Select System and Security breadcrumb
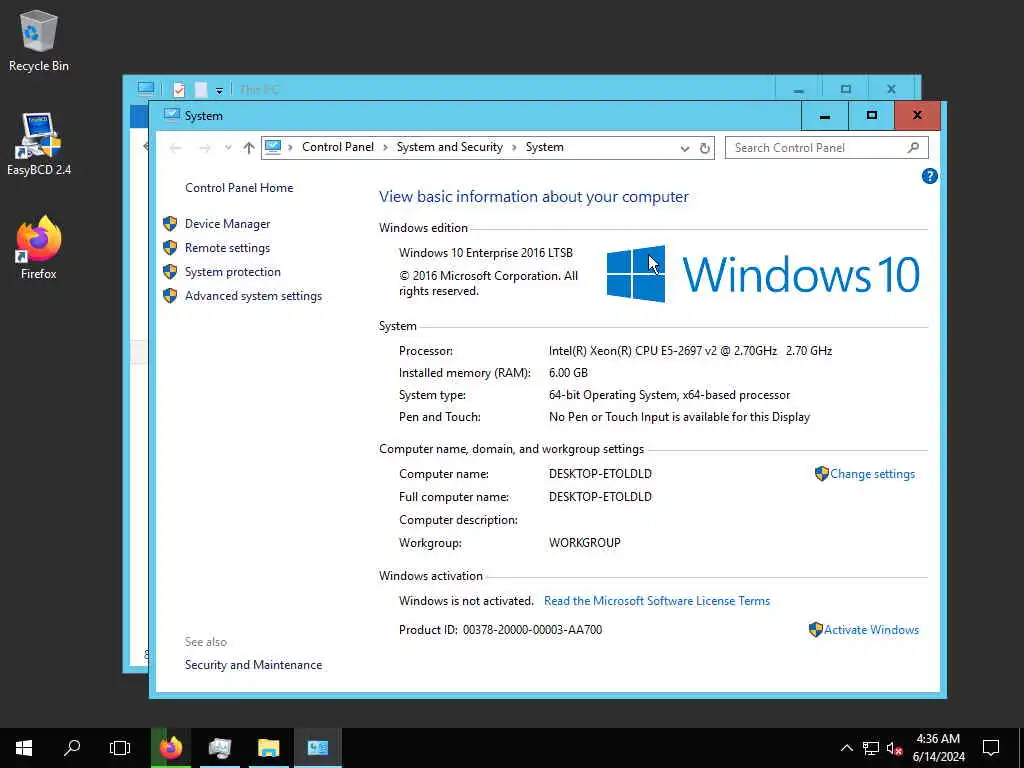The height and width of the screenshot is (768, 1024). [x=450, y=148]
